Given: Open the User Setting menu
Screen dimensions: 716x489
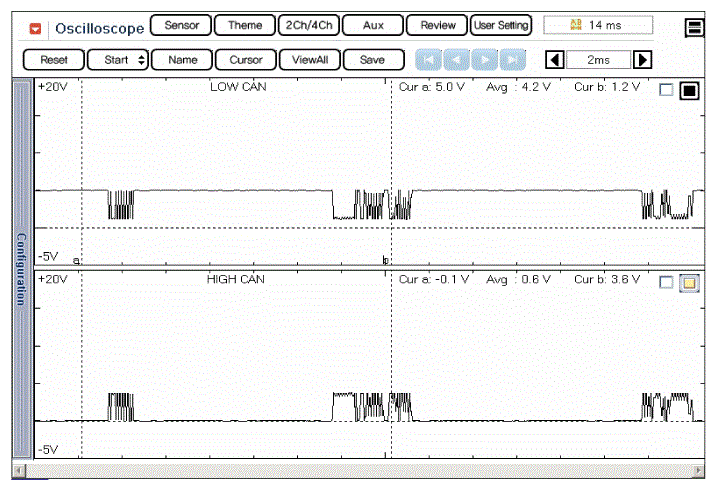Looking at the screenshot, I should coord(501,25).
